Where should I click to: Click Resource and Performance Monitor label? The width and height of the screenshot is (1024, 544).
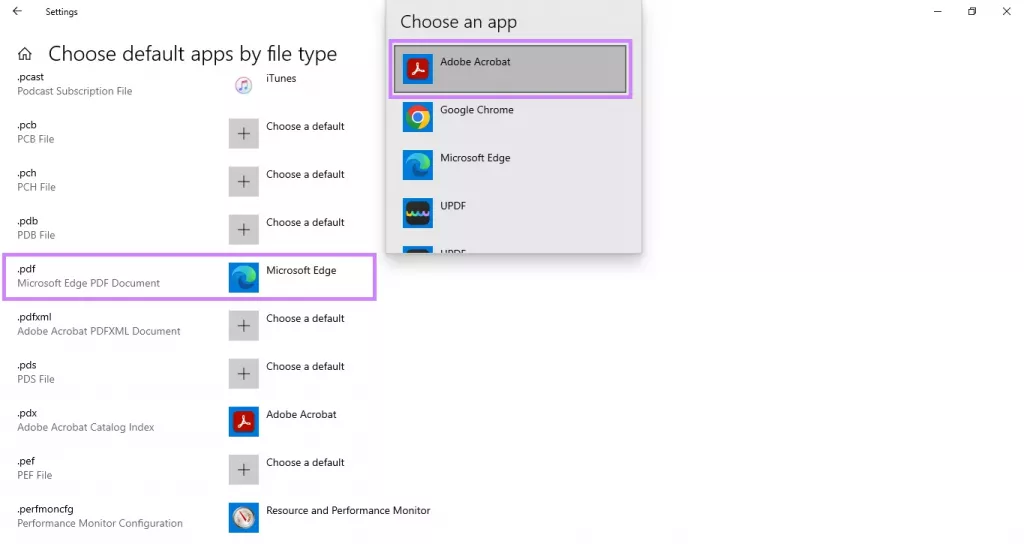[348, 510]
